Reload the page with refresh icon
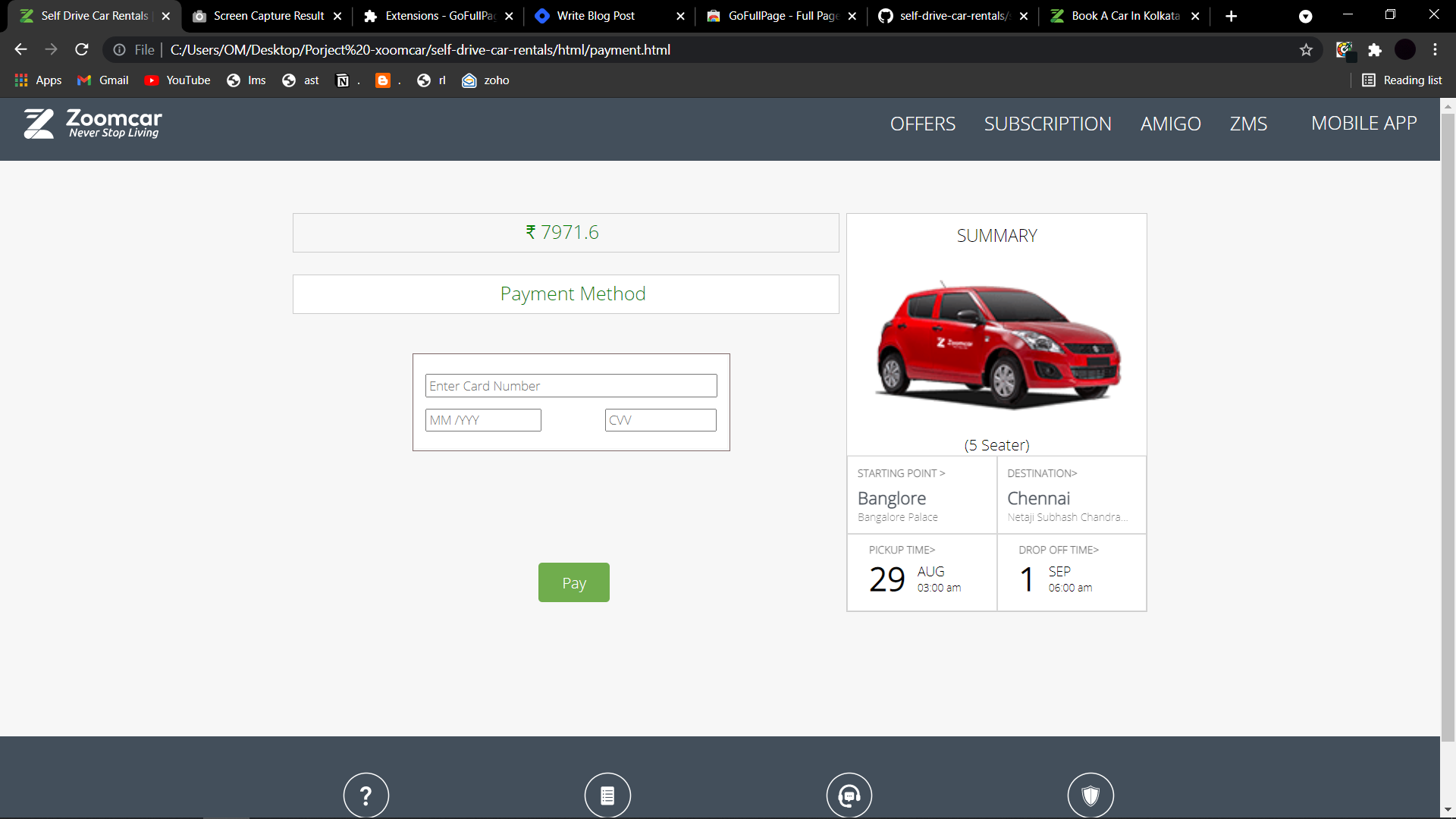The image size is (1456, 819). pyautogui.click(x=82, y=50)
